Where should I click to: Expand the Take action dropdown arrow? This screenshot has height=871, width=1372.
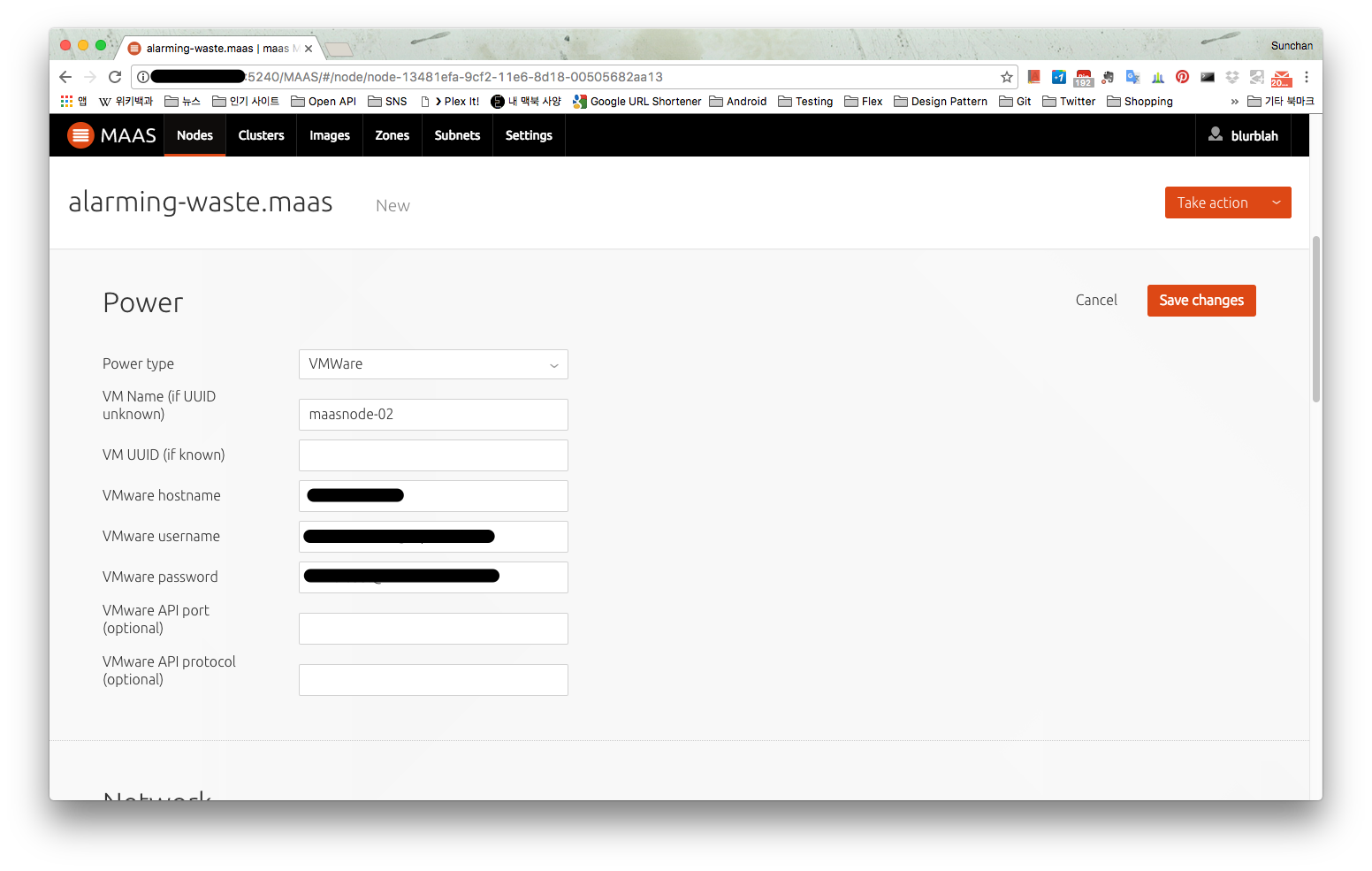1276,202
